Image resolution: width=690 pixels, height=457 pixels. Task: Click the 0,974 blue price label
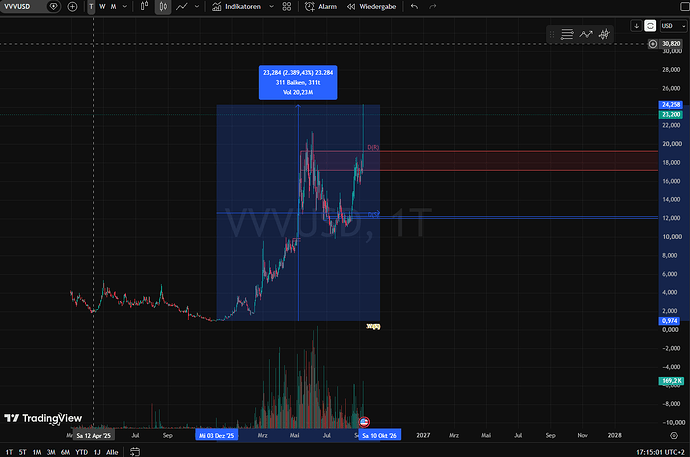coord(669,321)
